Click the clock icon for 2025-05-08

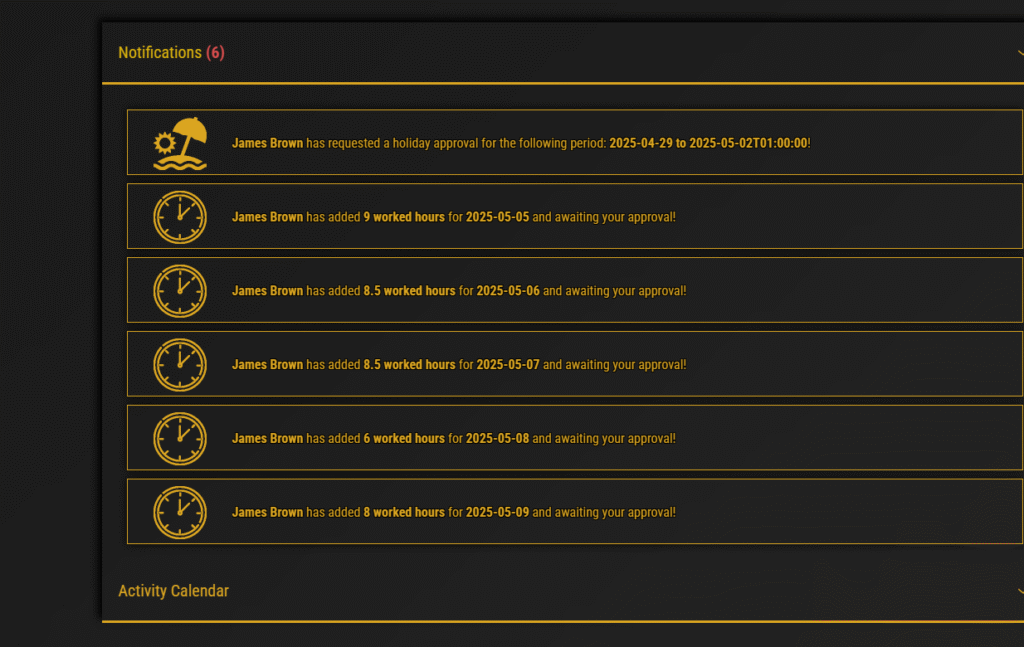180,439
